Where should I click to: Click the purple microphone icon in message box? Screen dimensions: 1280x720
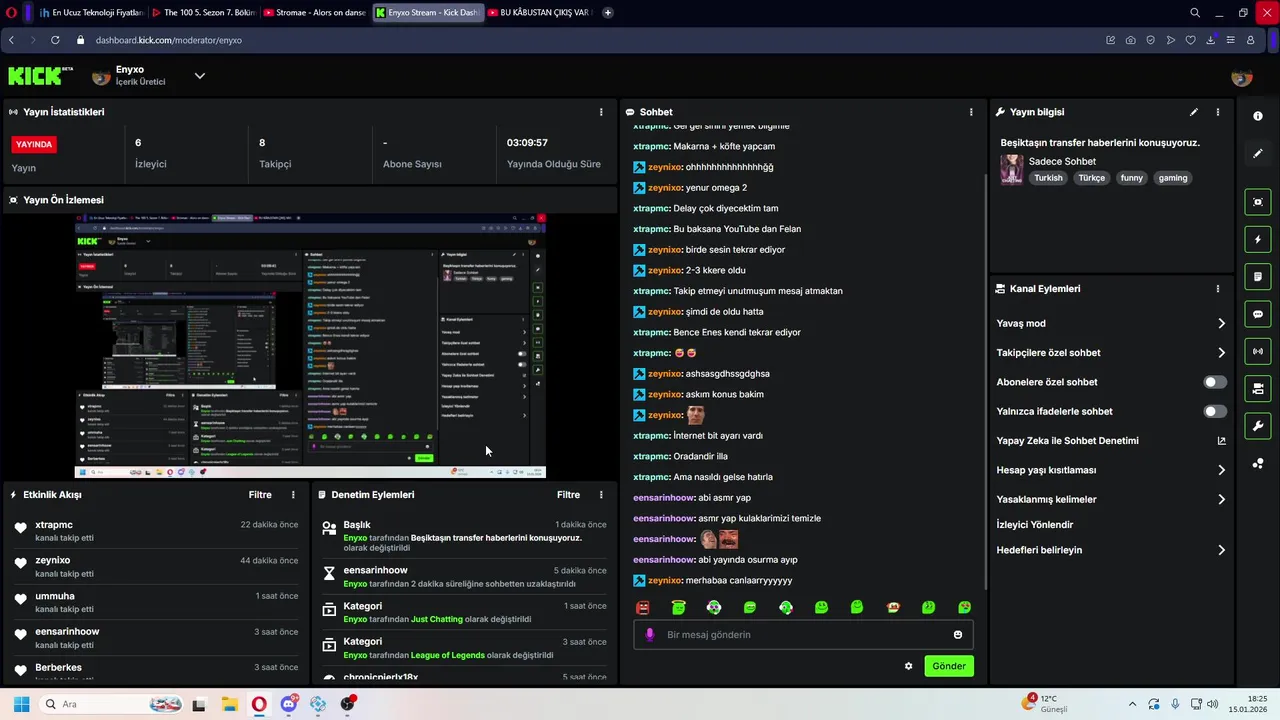pyautogui.click(x=650, y=635)
